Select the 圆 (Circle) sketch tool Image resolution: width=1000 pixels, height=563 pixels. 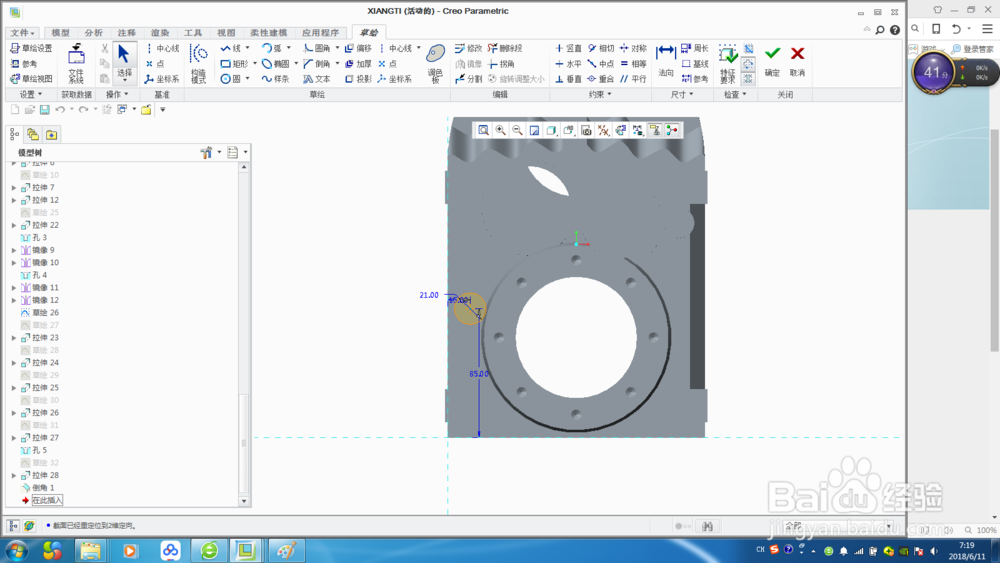[x=231, y=79]
